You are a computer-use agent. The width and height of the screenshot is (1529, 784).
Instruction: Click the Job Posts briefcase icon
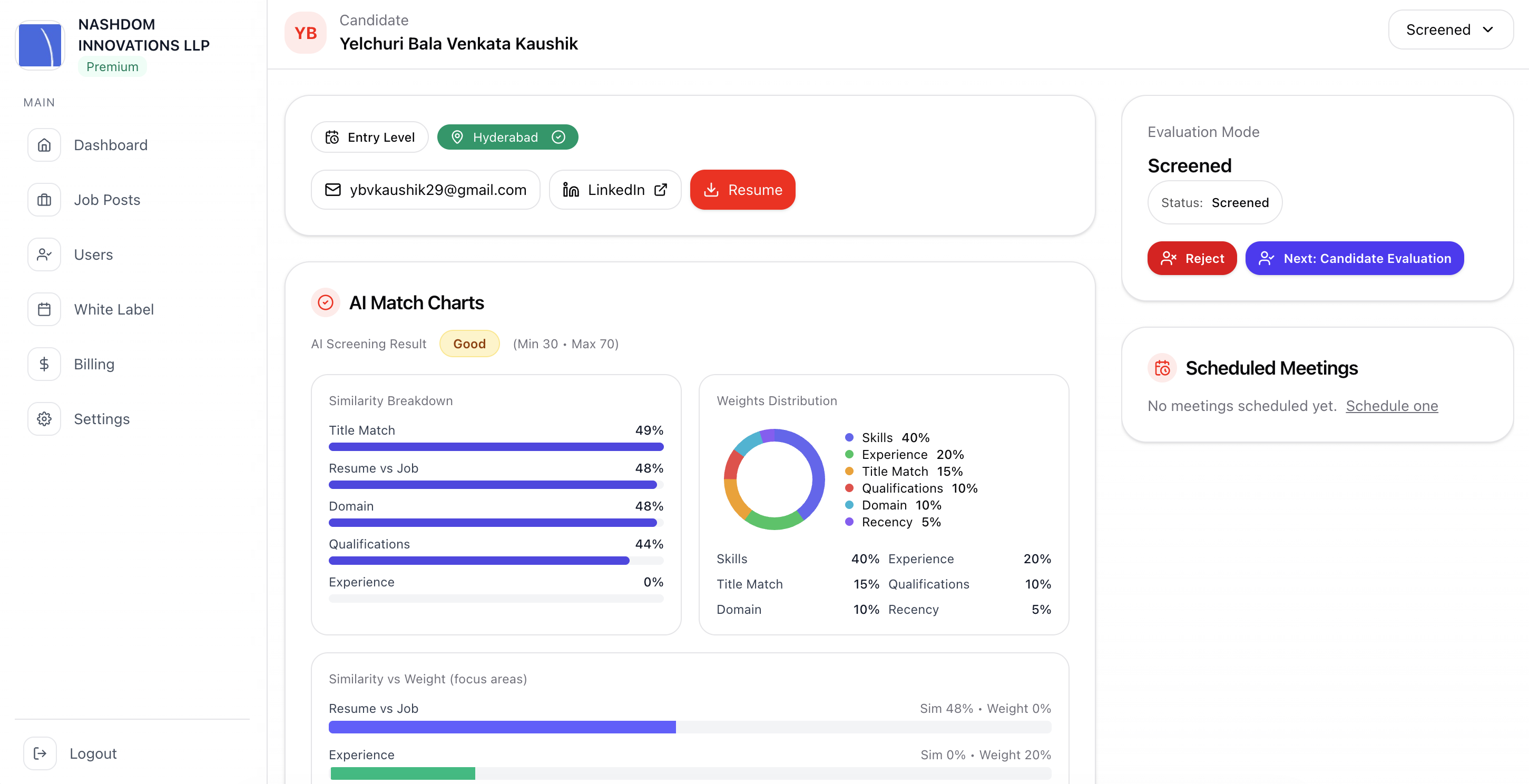click(x=44, y=200)
